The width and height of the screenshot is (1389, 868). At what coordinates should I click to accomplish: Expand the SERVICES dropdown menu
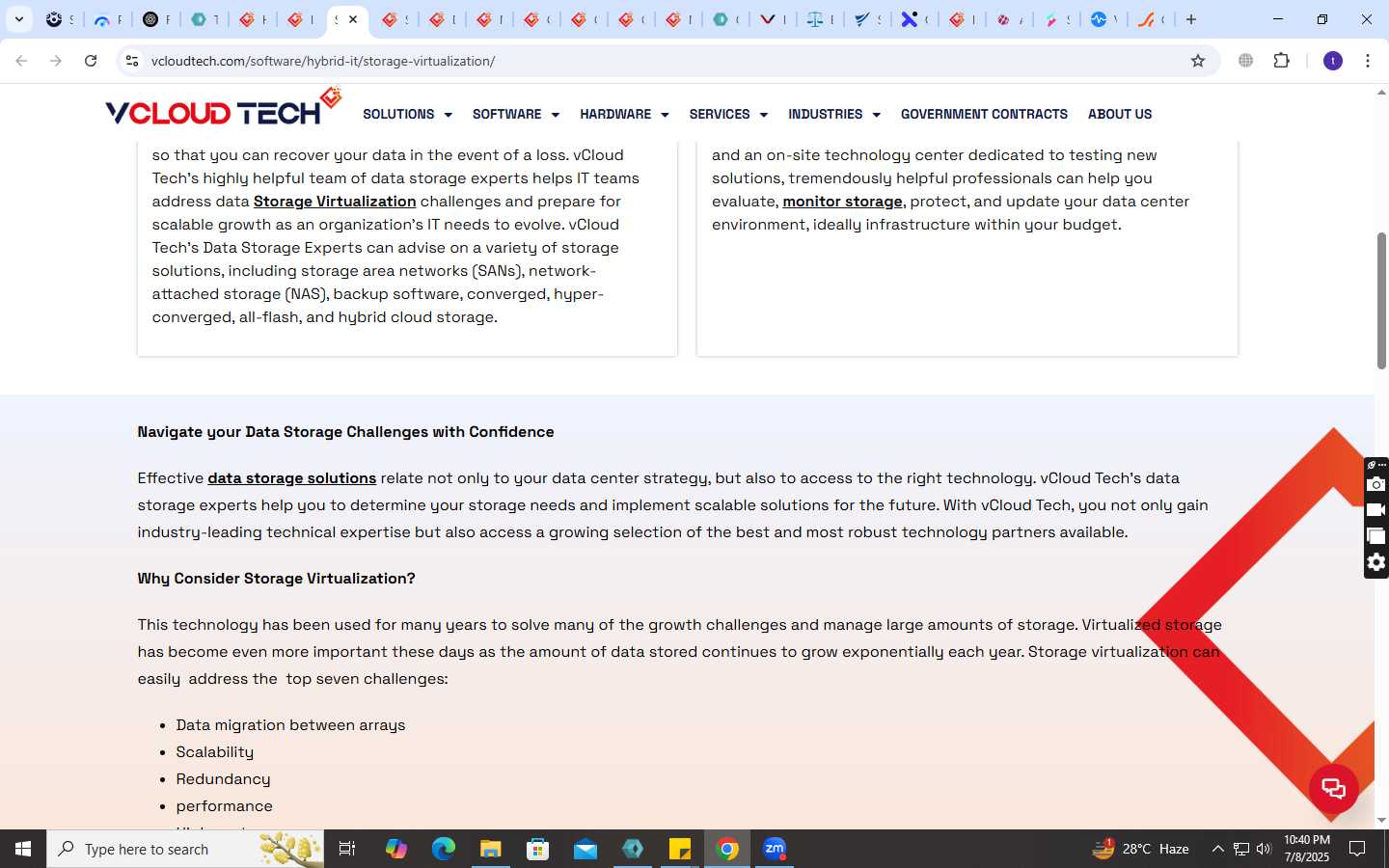coord(728,114)
